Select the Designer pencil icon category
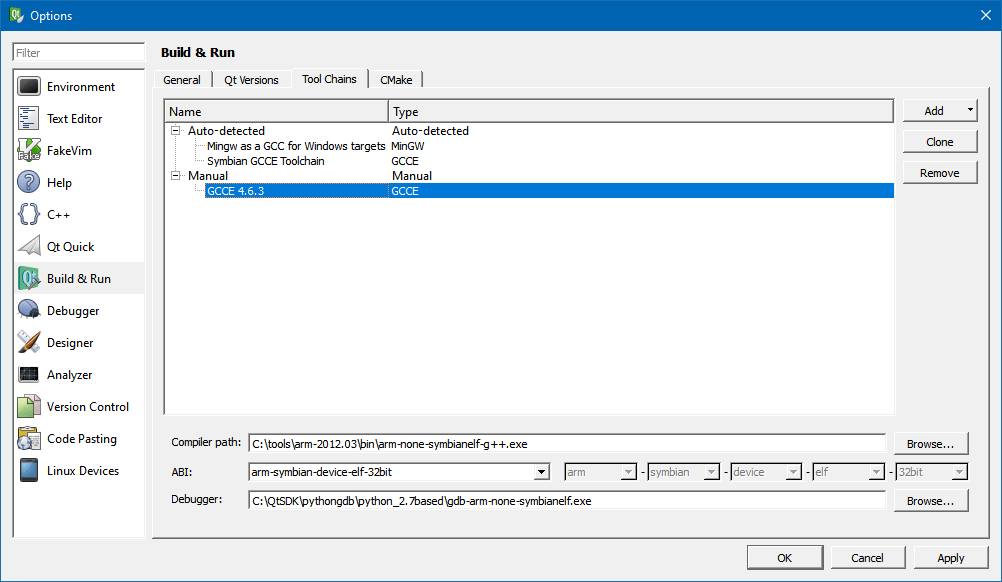The image size is (1002, 582). 29,343
